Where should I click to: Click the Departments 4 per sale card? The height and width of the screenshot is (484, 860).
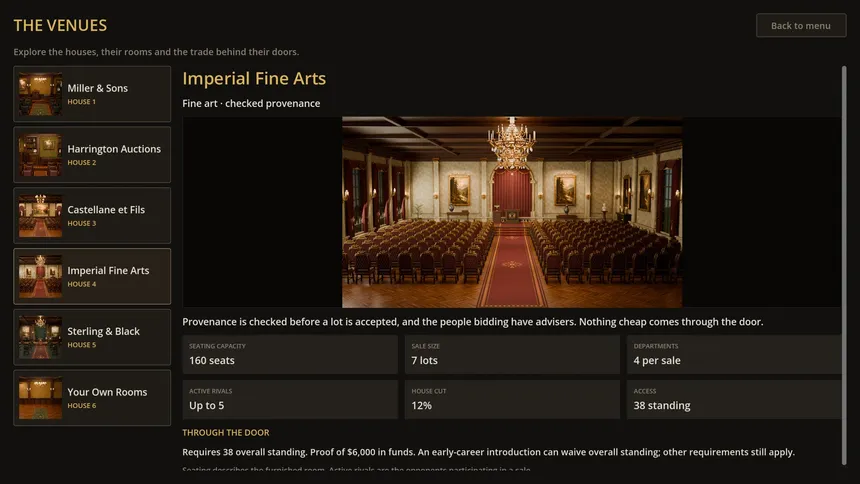pyautogui.click(x=734, y=354)
